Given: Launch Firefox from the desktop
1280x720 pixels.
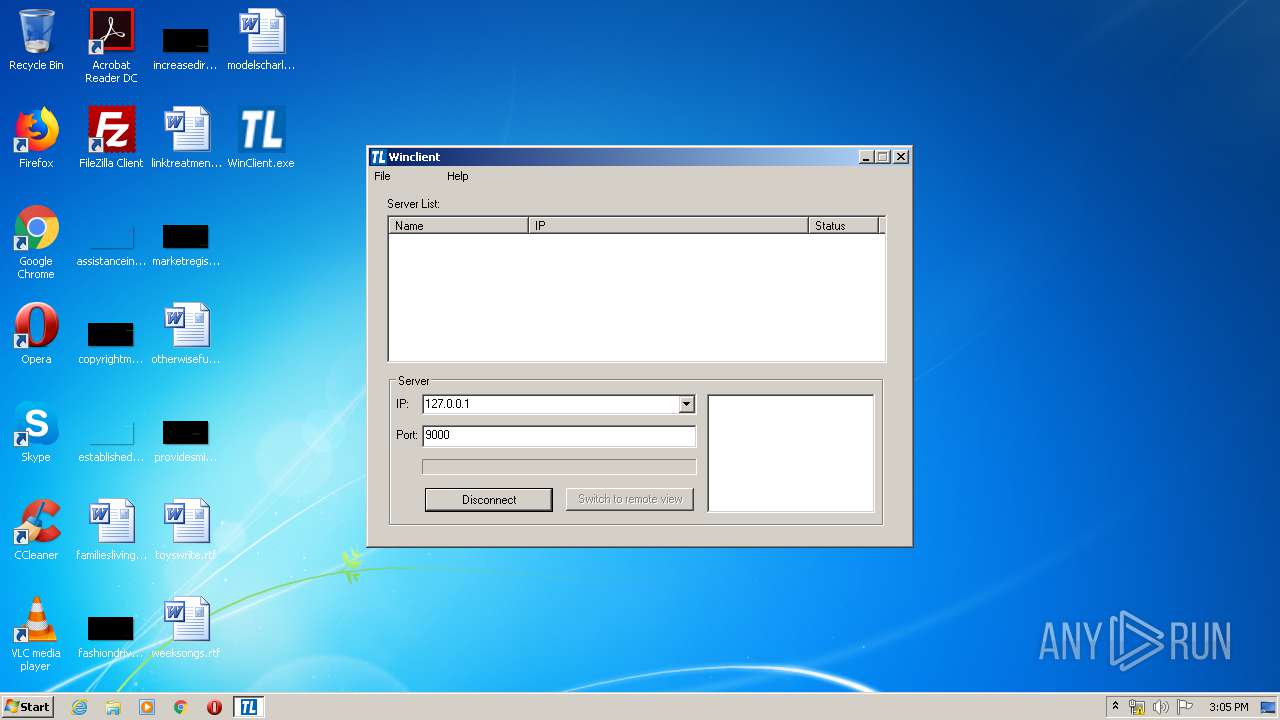Looking at the screenshot, I should coord(36,138).
